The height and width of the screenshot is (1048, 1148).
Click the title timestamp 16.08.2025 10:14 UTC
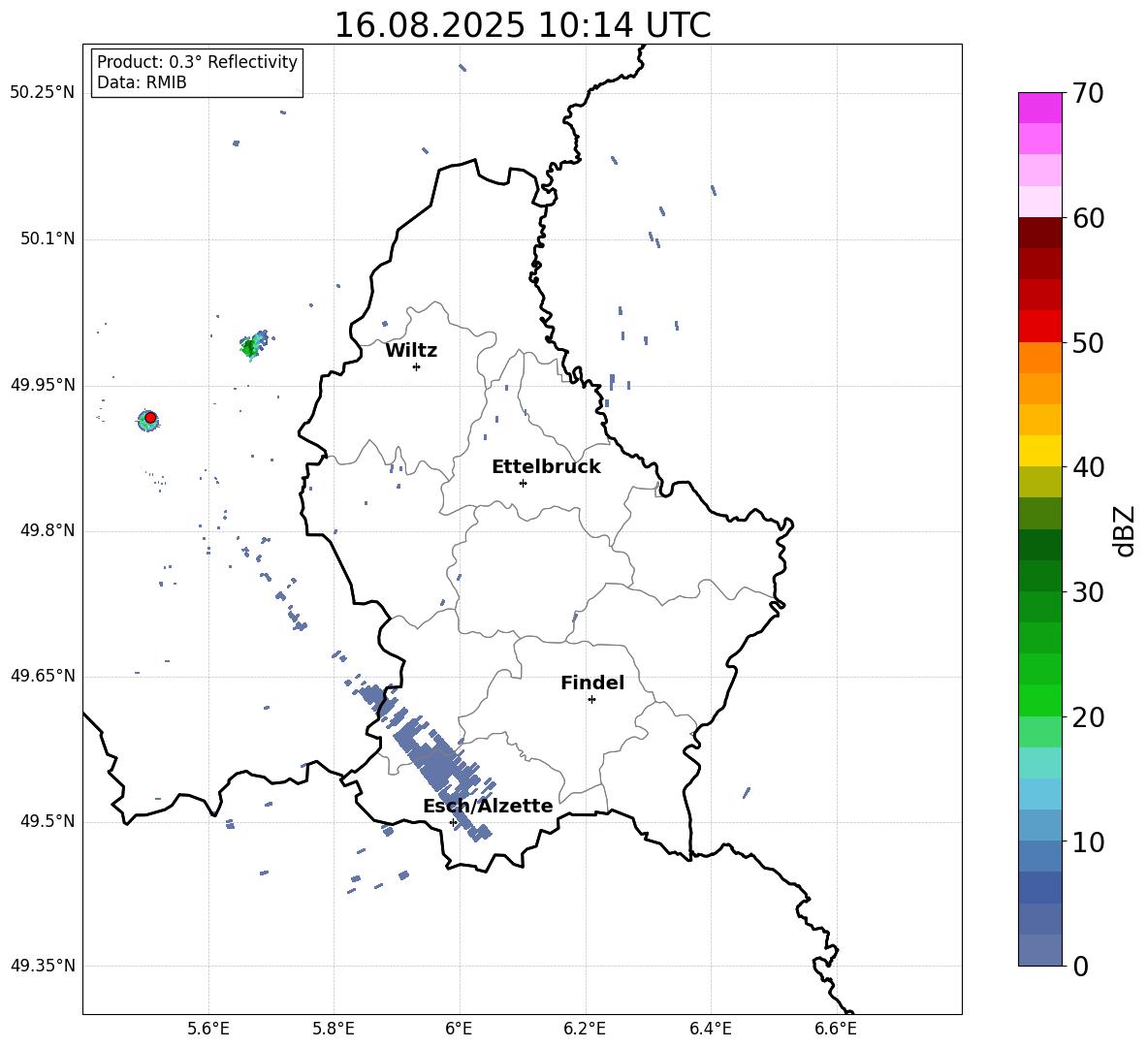tap(523, 25)
